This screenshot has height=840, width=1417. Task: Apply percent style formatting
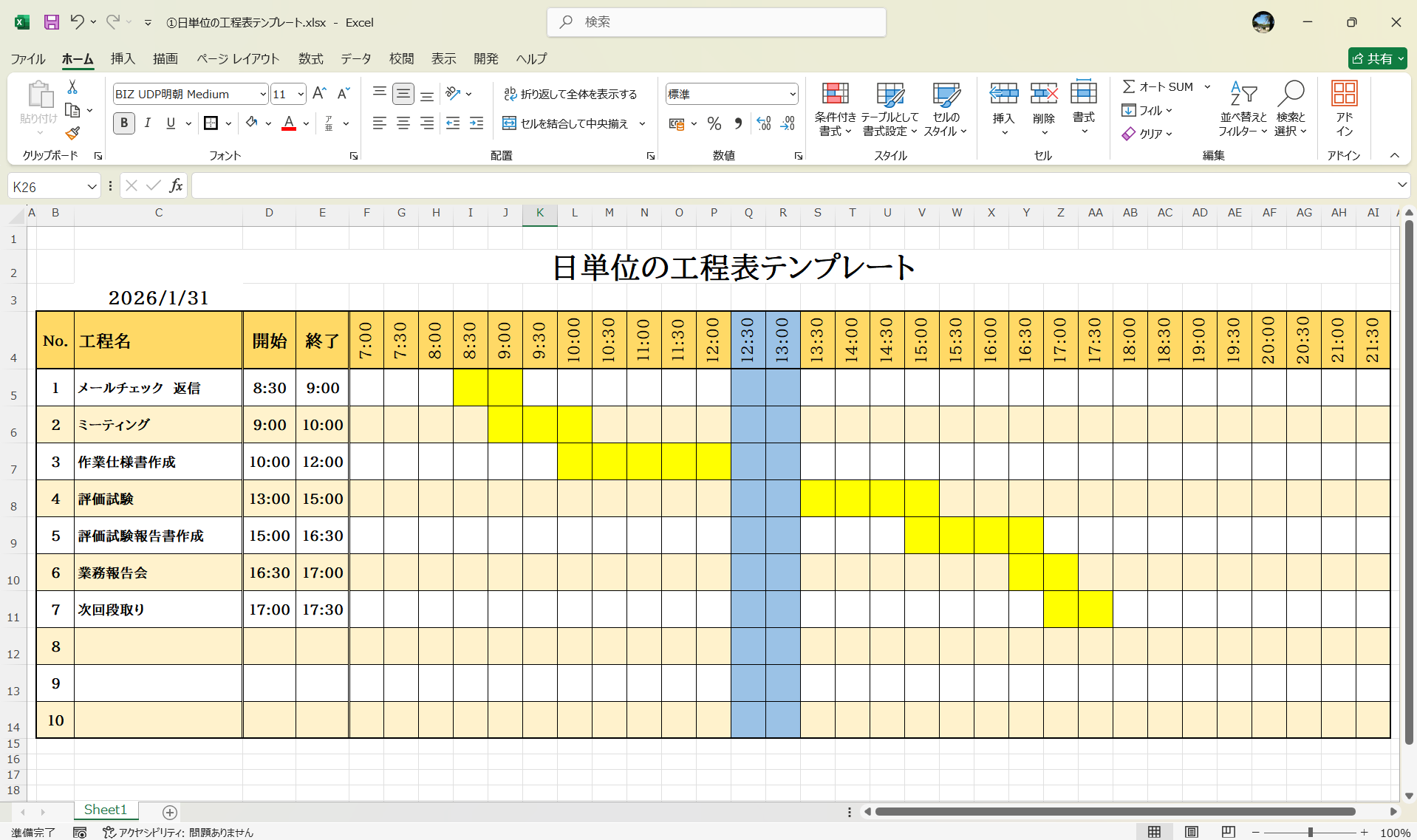click(x=714, y=123)
